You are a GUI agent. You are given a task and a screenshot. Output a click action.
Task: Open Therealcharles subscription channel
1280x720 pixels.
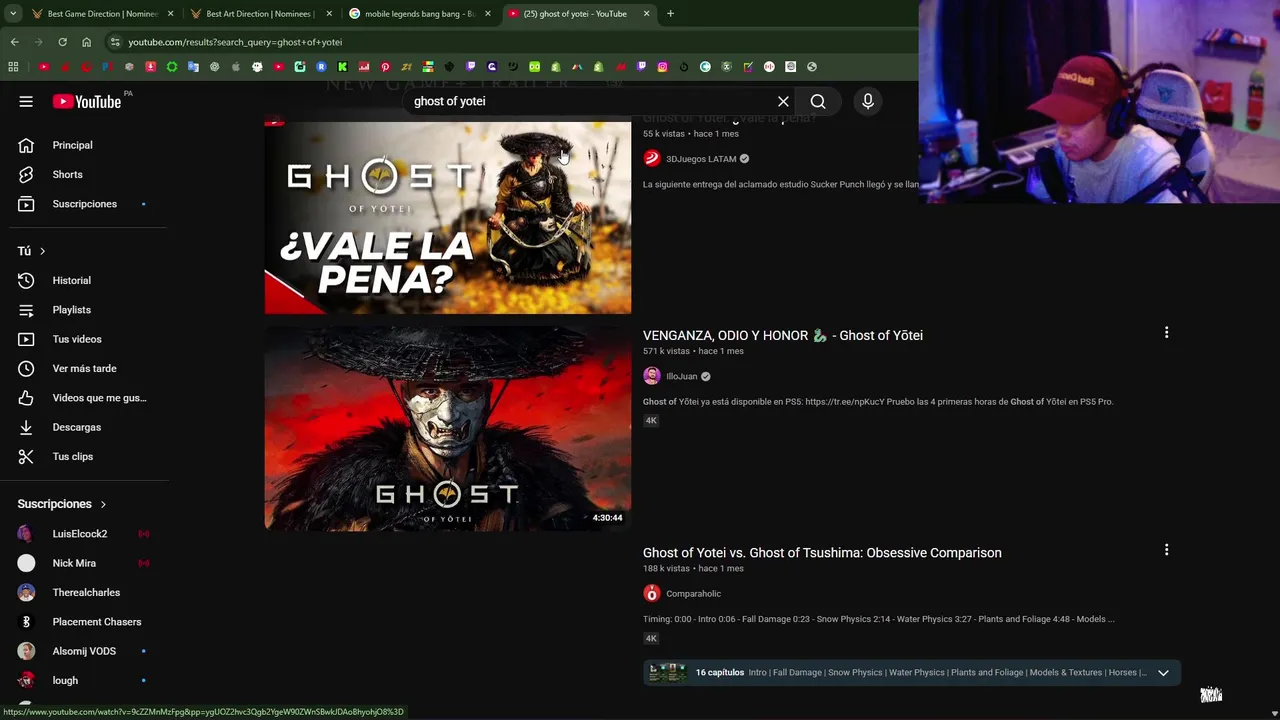(85, 592)
